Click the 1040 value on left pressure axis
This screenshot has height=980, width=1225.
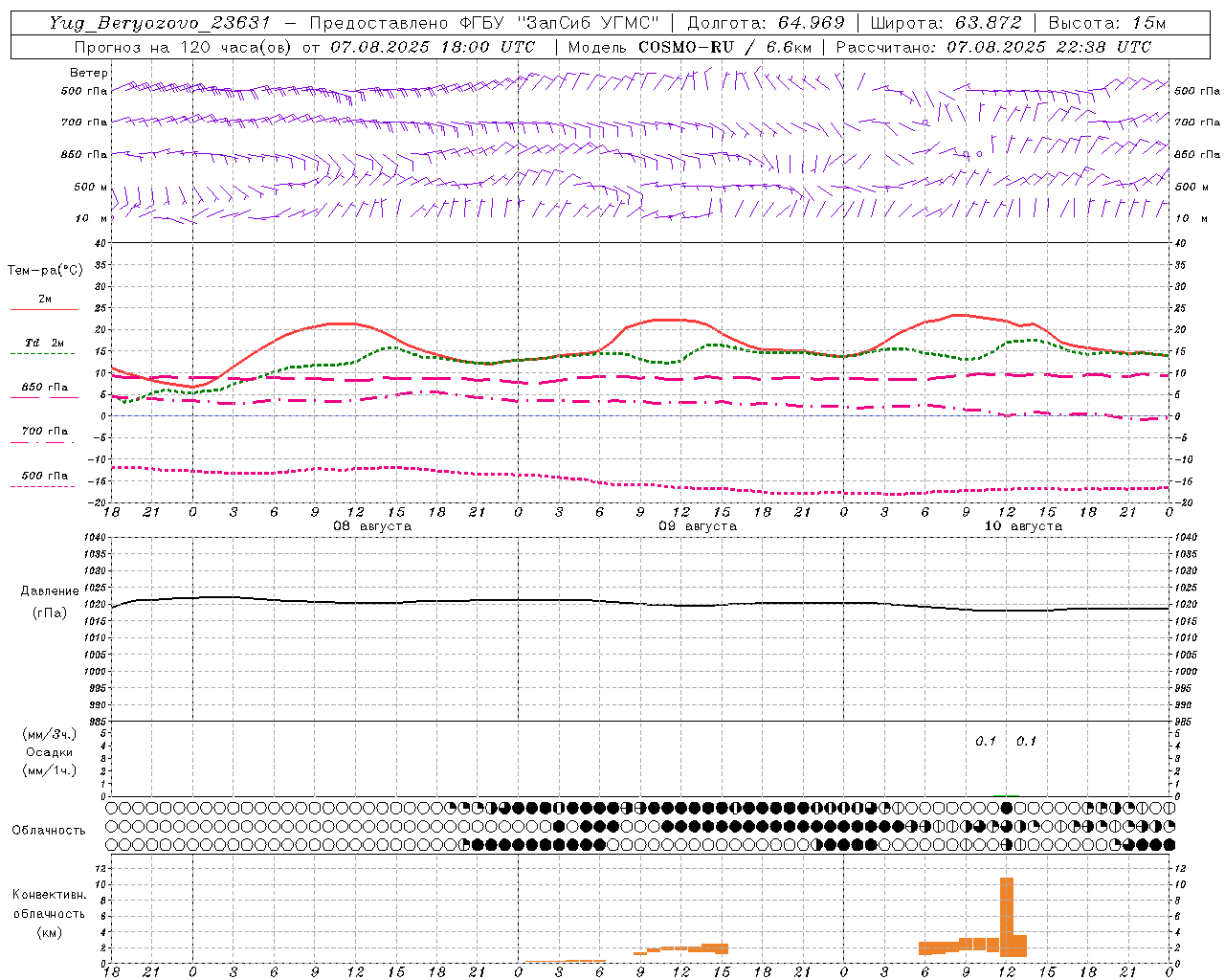93,537
